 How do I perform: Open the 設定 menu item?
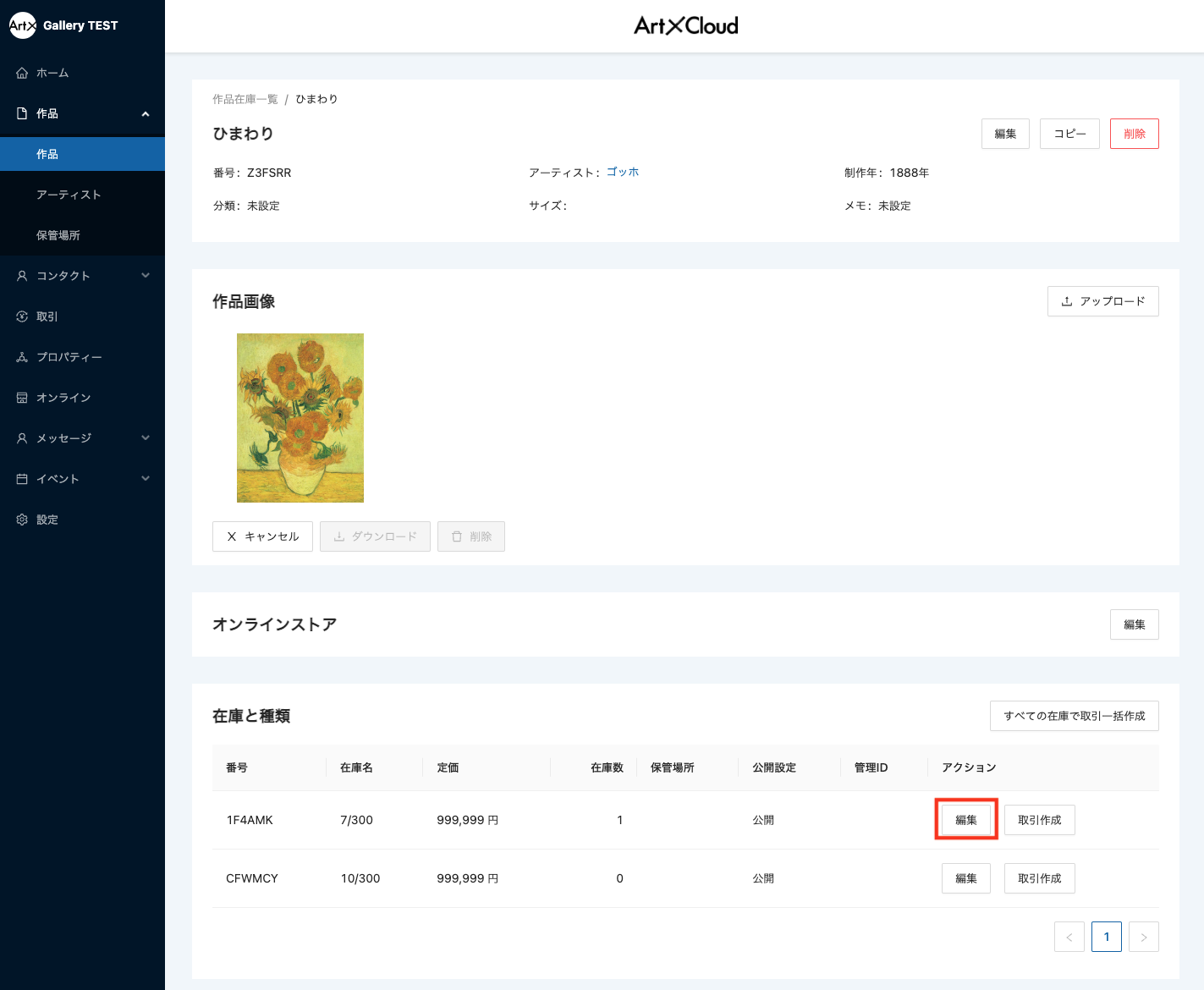click(x=82, y=520)
